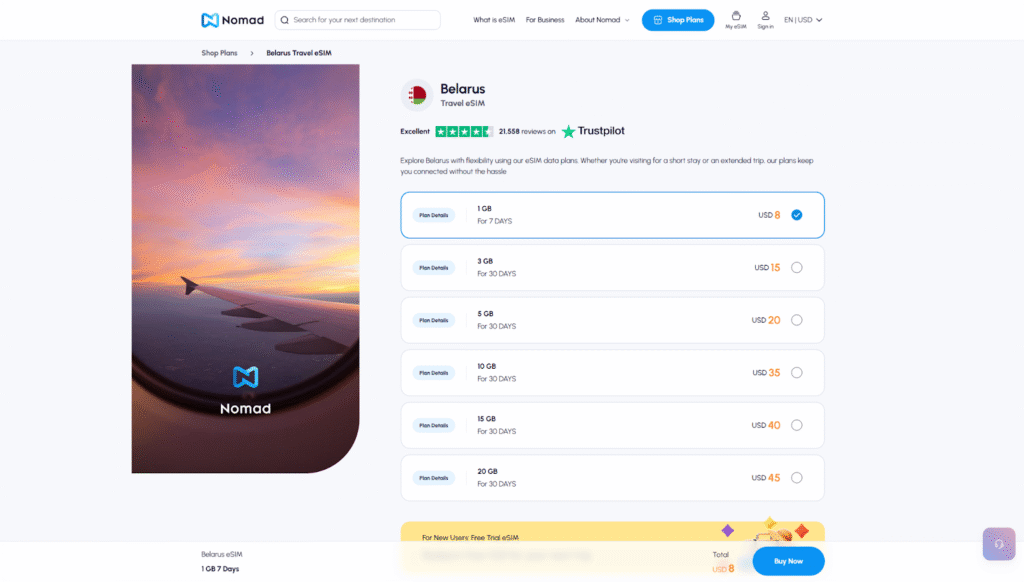
Task: Select the 10 GB plan radio button
Action: pos(796,372)
